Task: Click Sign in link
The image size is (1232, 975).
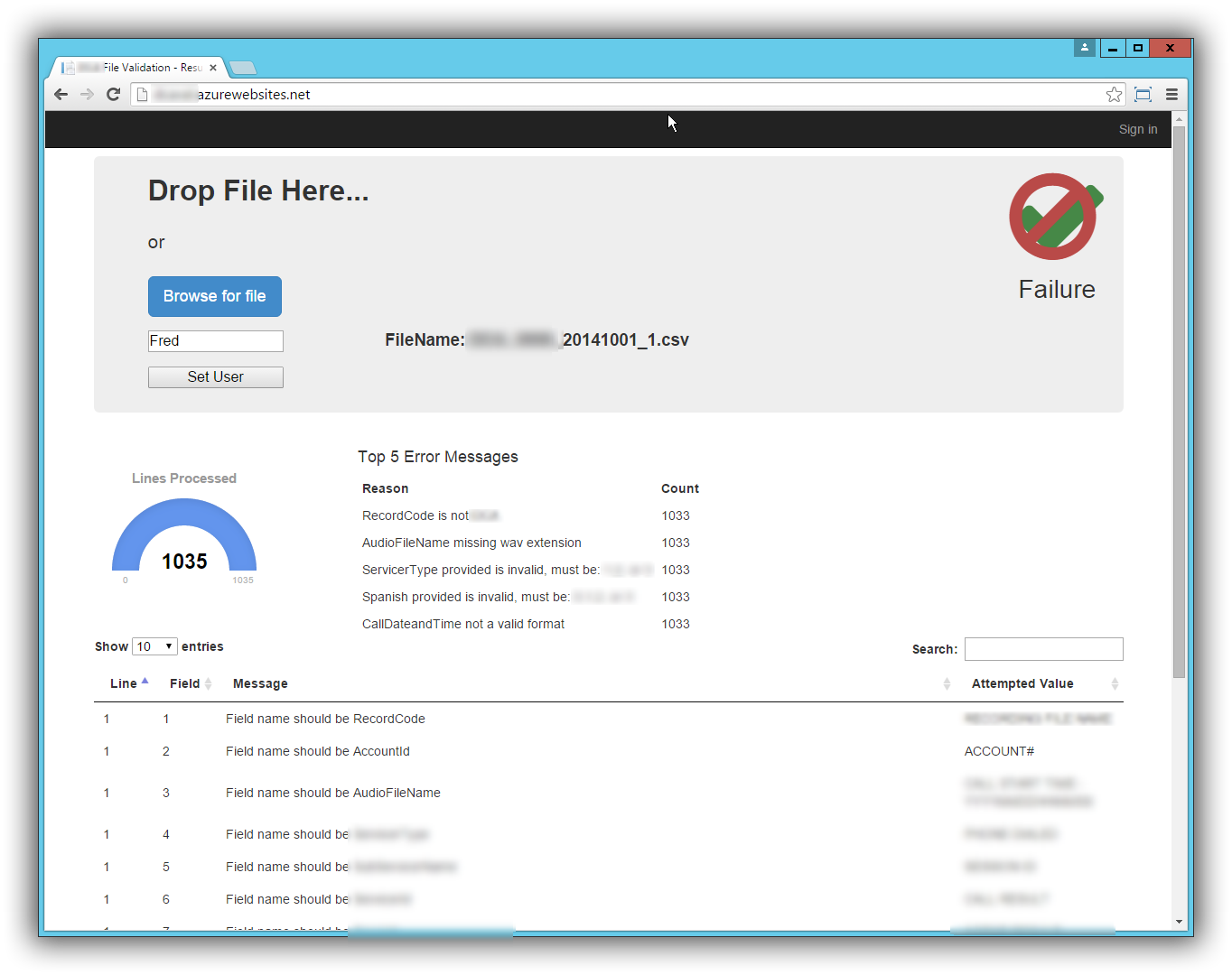Action: (1137, 129)
